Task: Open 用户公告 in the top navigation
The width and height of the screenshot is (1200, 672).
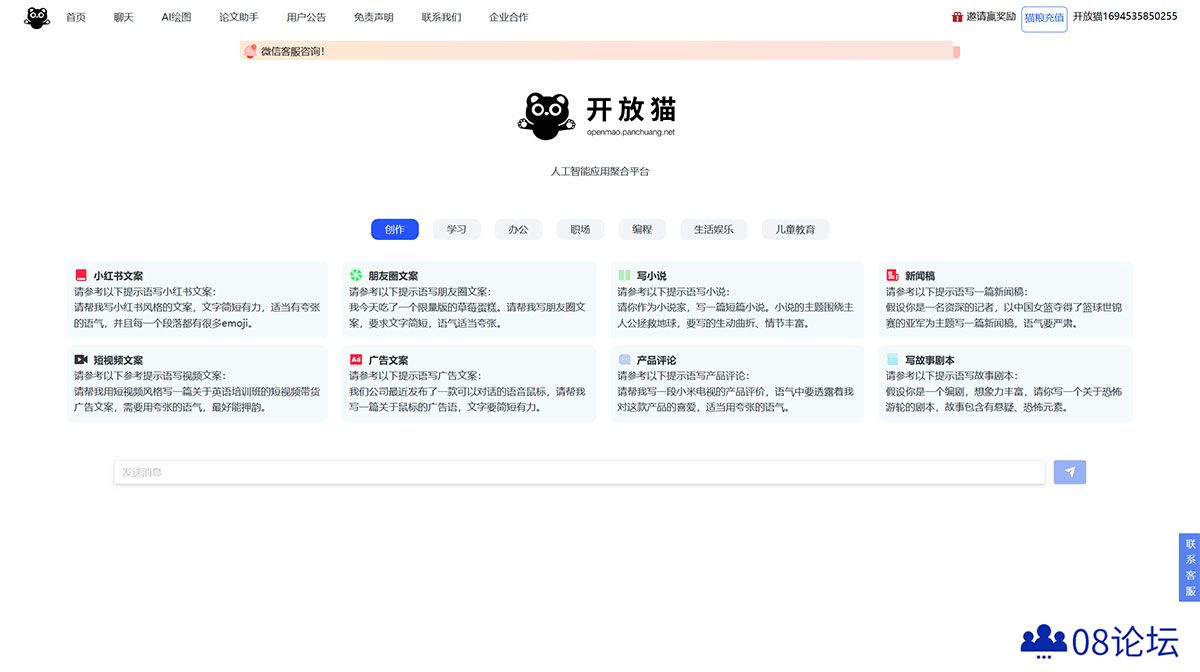Action: (306, 17)
